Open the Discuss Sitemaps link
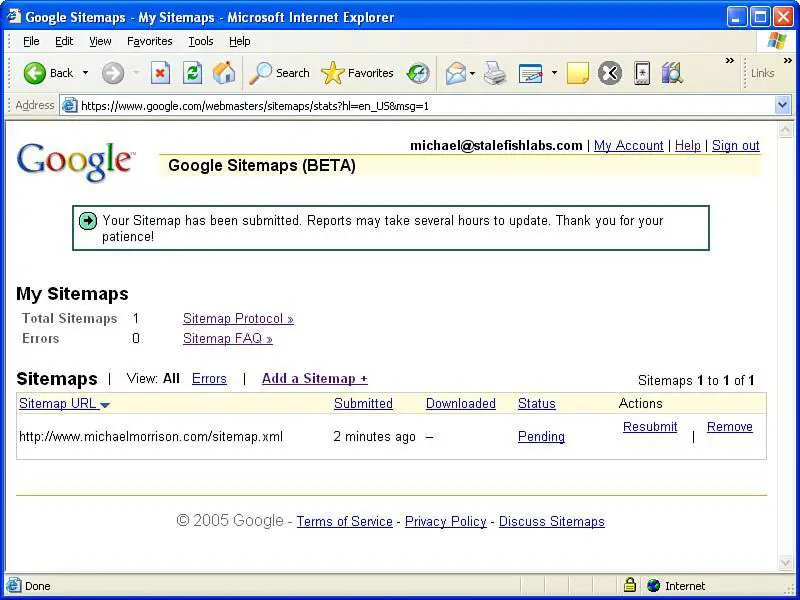This screenshot has height=600, width=800. click(x=552, y=521)
